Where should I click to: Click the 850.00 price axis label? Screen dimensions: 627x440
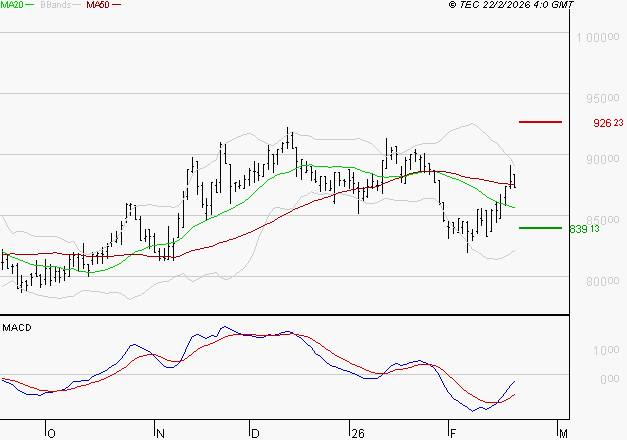(x=603, y=220)
